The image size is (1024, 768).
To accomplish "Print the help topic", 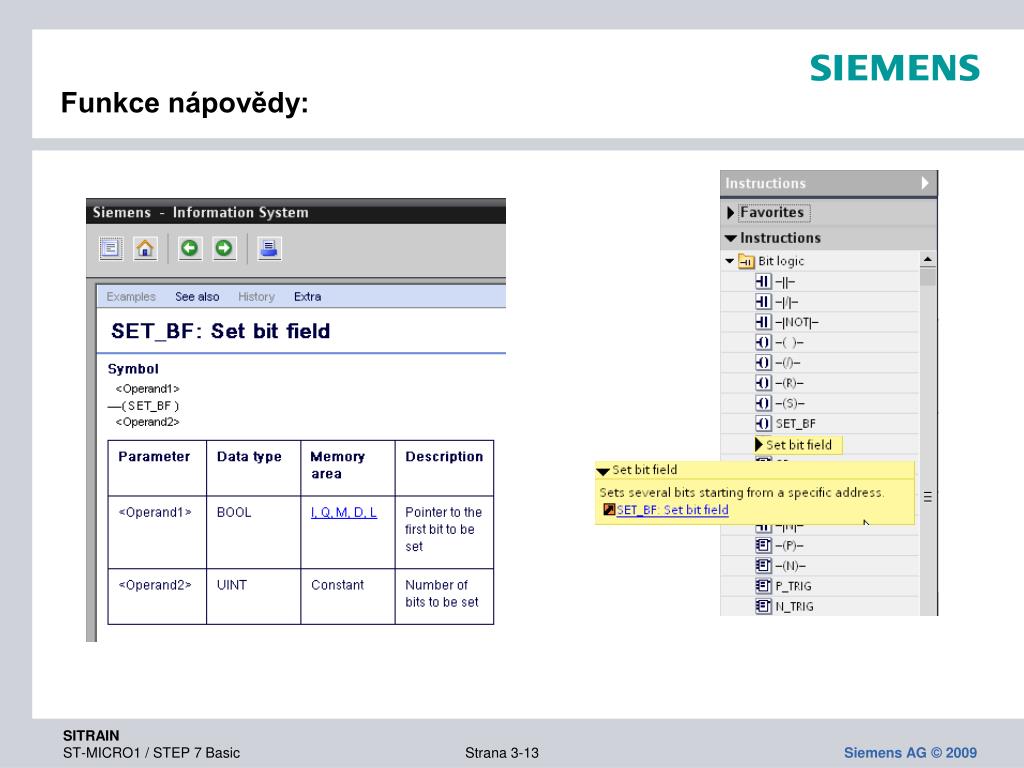I will tap(269, 248).
